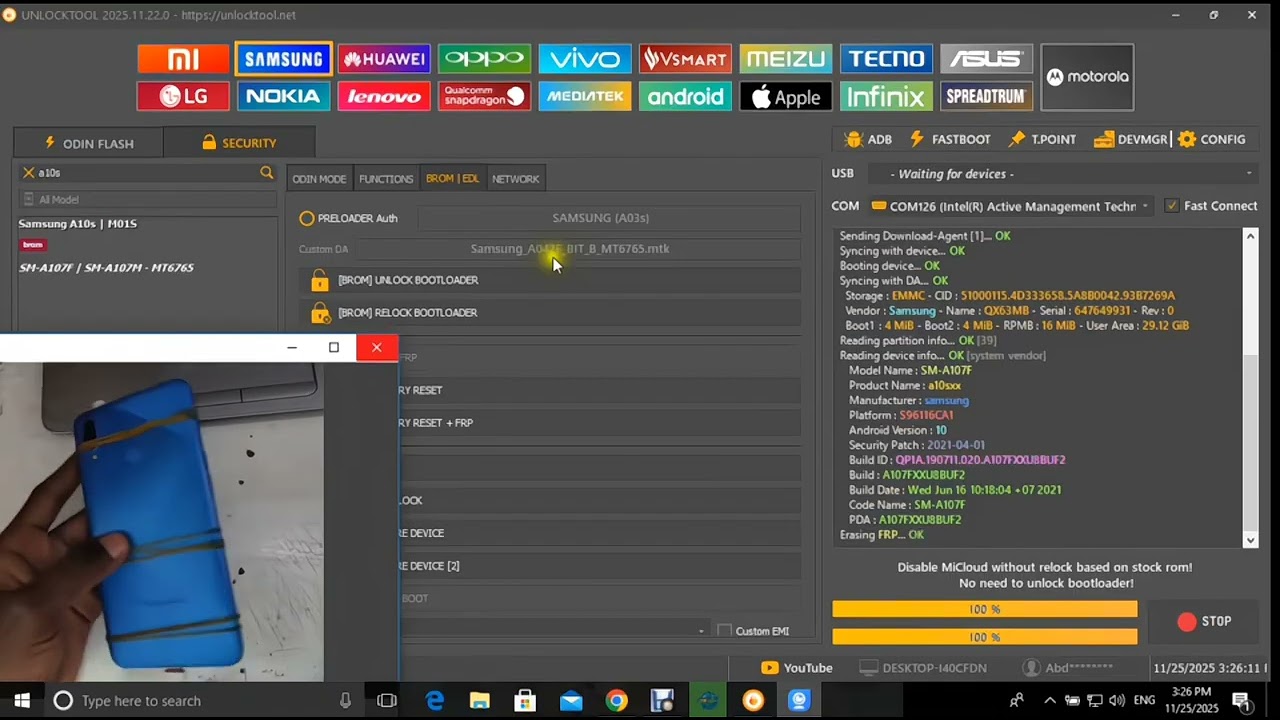
Task: Select SM-A107F / SM-A107M MT6765 entry
Action: pyautogui.click(x=106, y=268)
